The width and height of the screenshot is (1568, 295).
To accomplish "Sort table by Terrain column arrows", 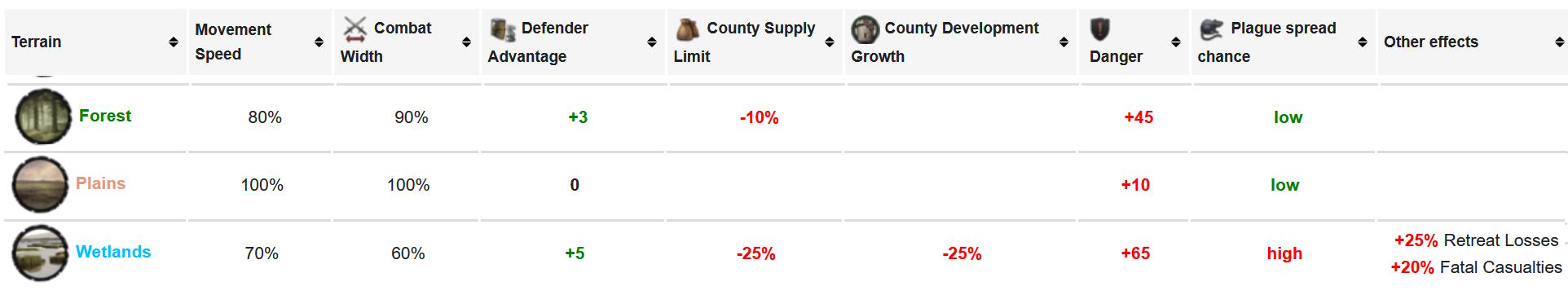I will [174, 42].
